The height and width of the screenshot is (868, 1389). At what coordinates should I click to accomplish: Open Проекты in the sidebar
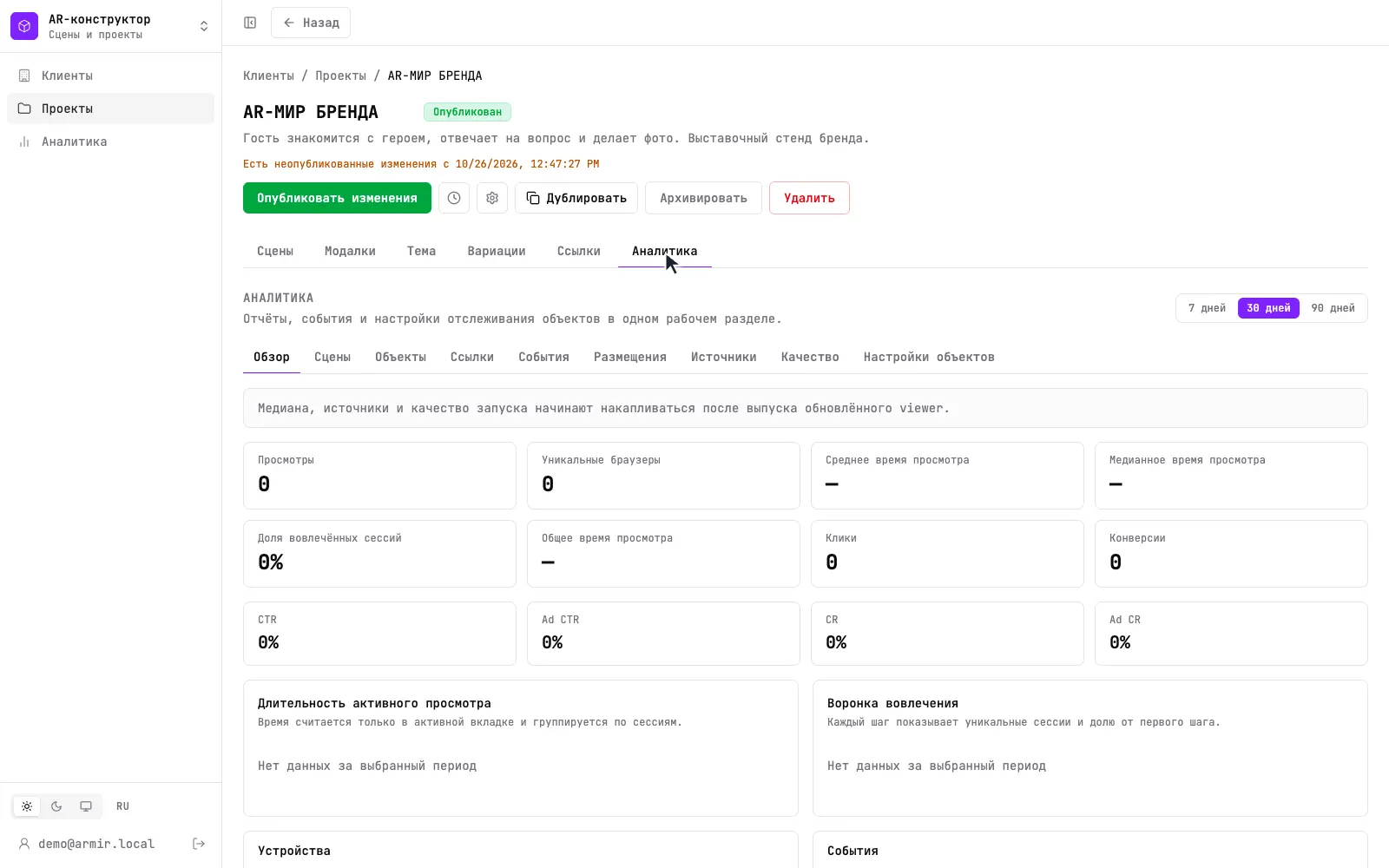point(110,108)
